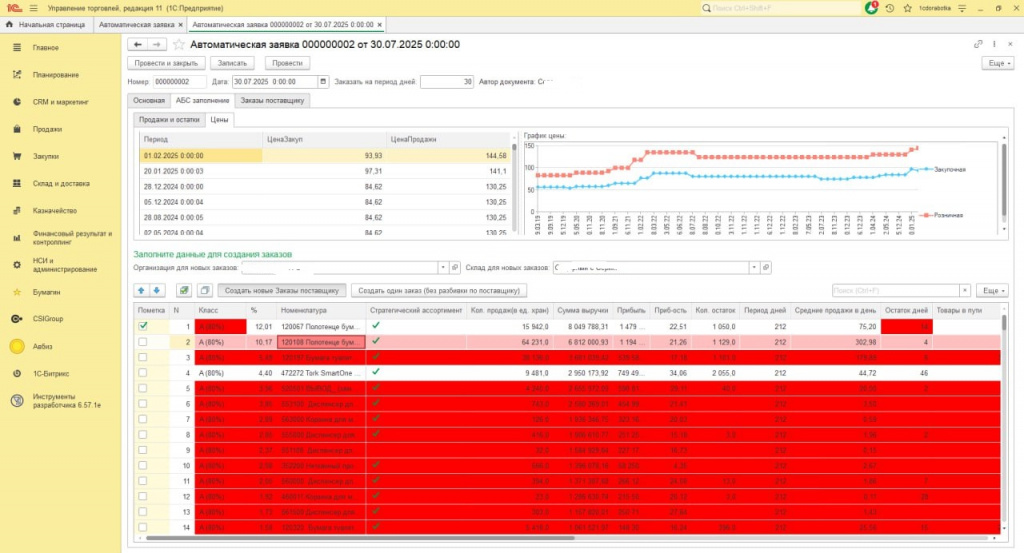Open the Еще menu above the table
Viewport: 1024px width, 553px height.
click(990, 290)
